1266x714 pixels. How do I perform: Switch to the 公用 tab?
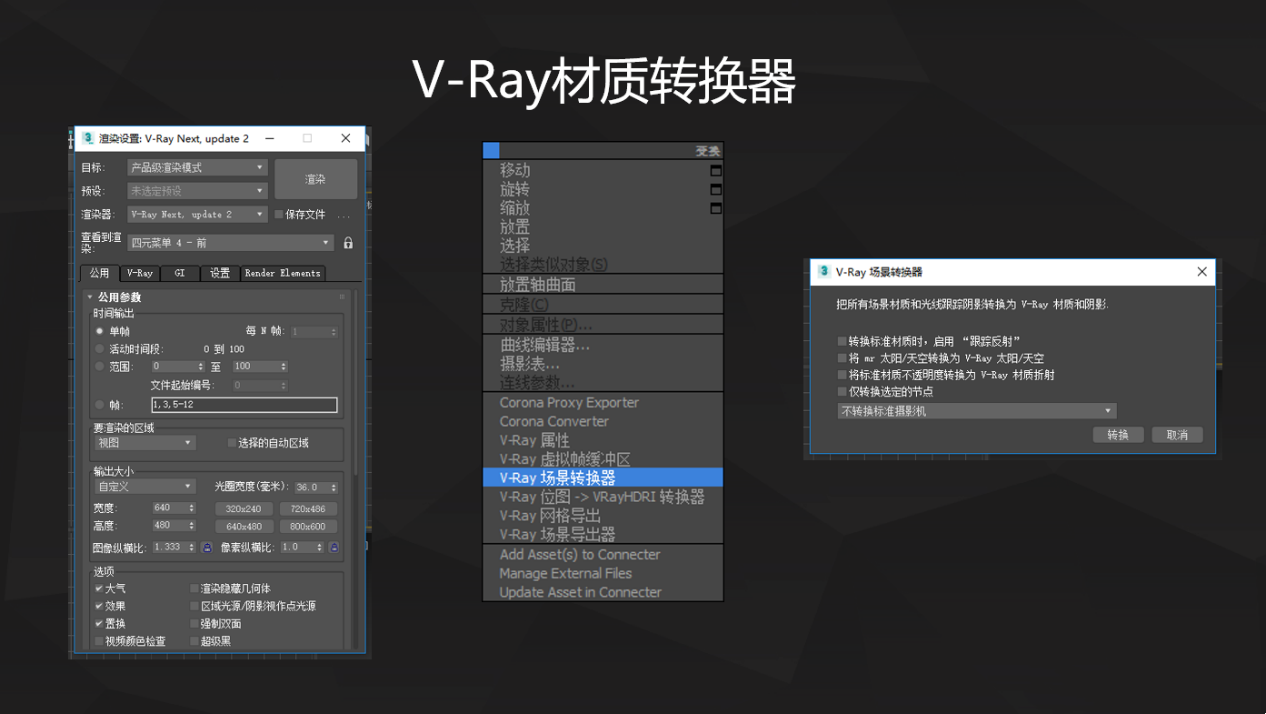click(99, 273)
